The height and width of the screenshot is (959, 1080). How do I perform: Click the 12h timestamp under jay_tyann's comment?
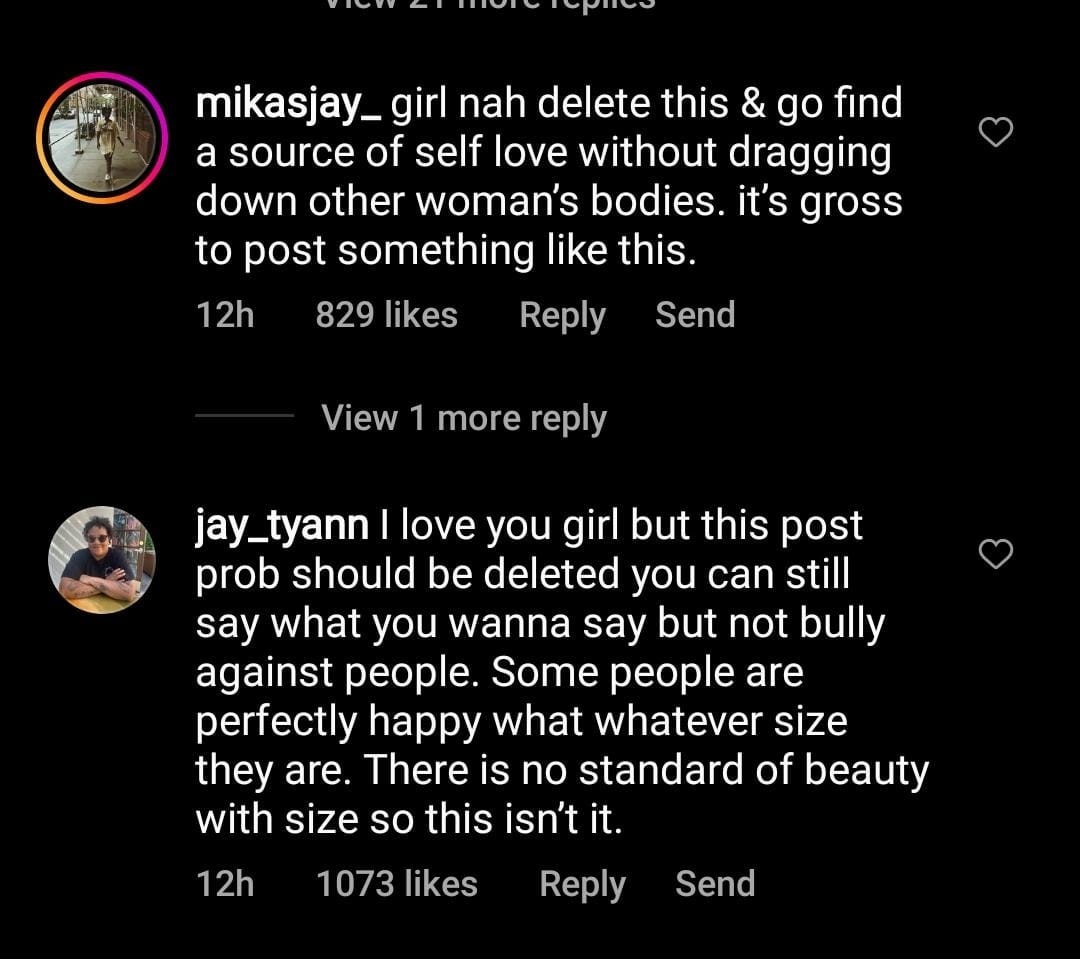pyautogui.click(x=225, y=884)
